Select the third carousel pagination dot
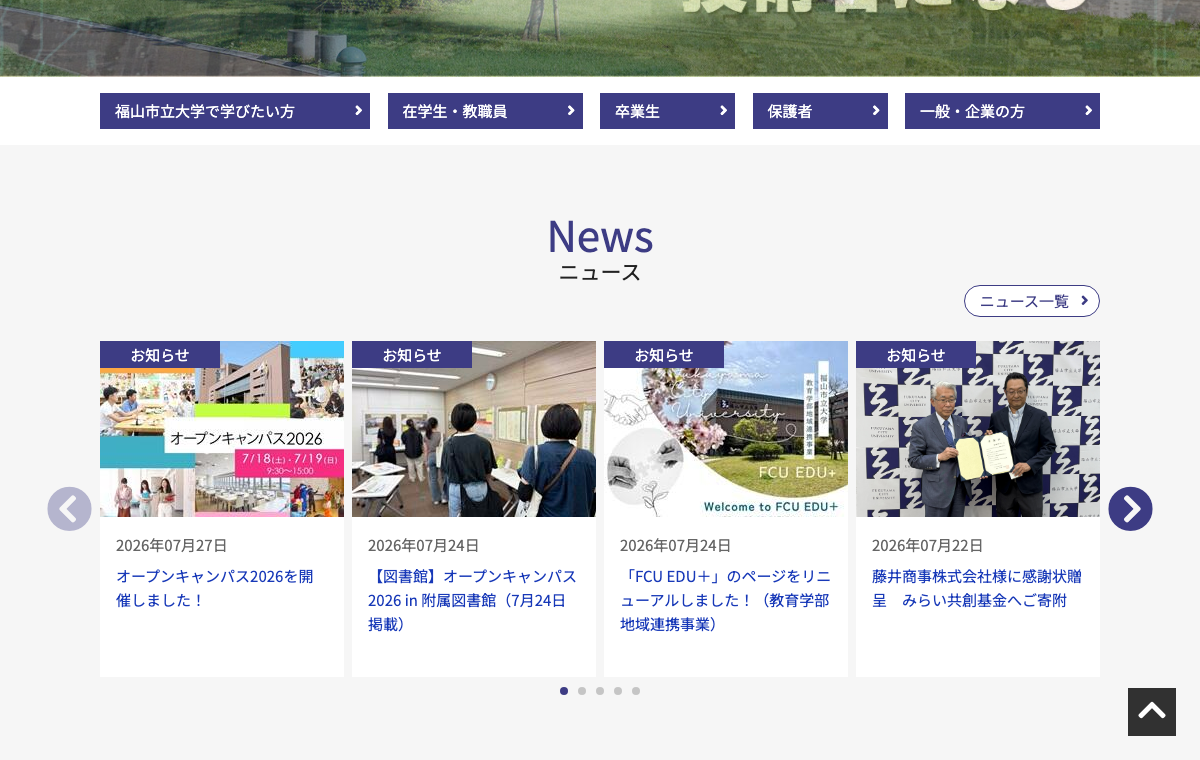Screen dimensions: 1200x760 pyautogui.click(x=600, y=691)
